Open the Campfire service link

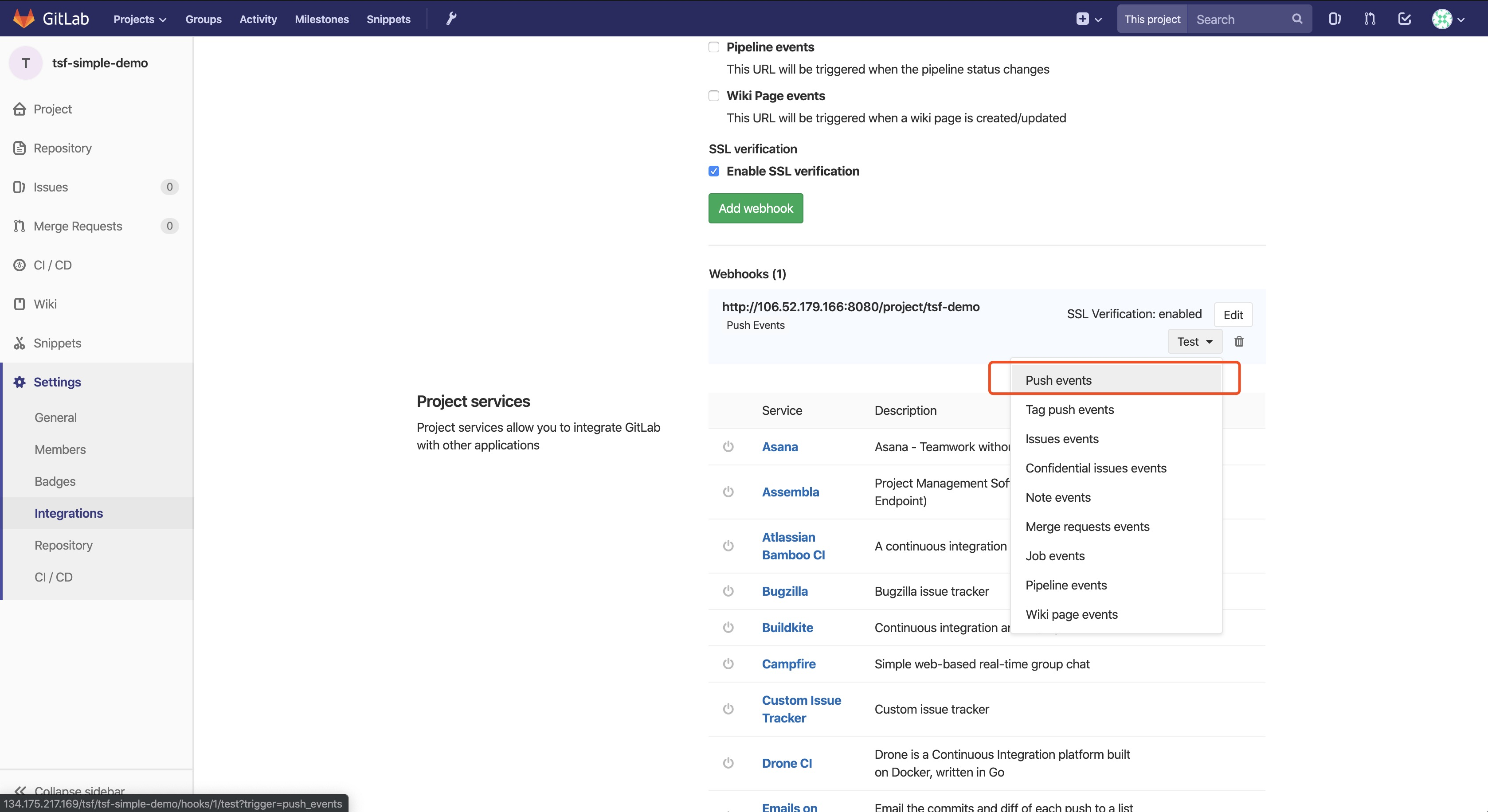point(788,664)
